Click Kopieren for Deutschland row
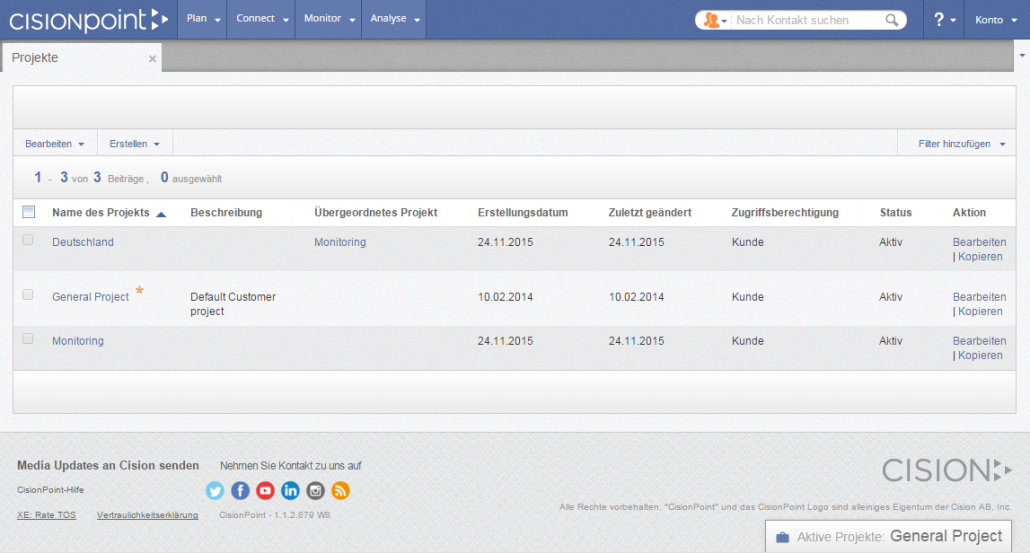Screen dimensions: 1030x553 [x=980, y=257]
